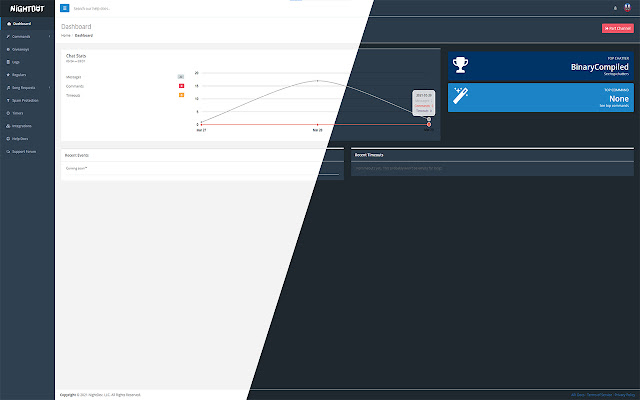Click the None top command value

(x=619, y=99)
